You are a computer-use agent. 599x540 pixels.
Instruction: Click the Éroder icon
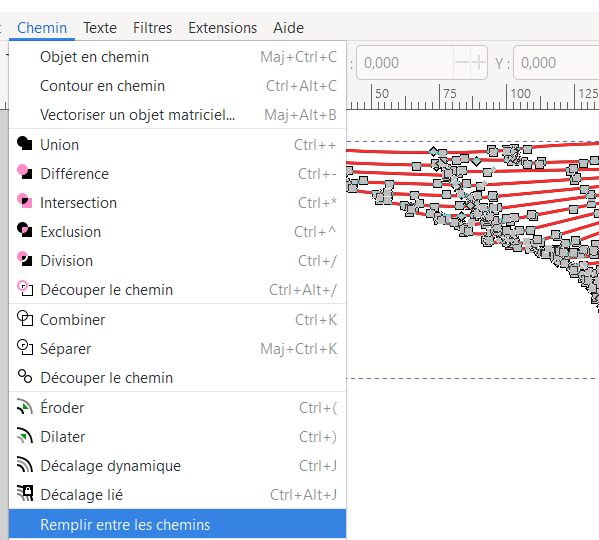25,407
